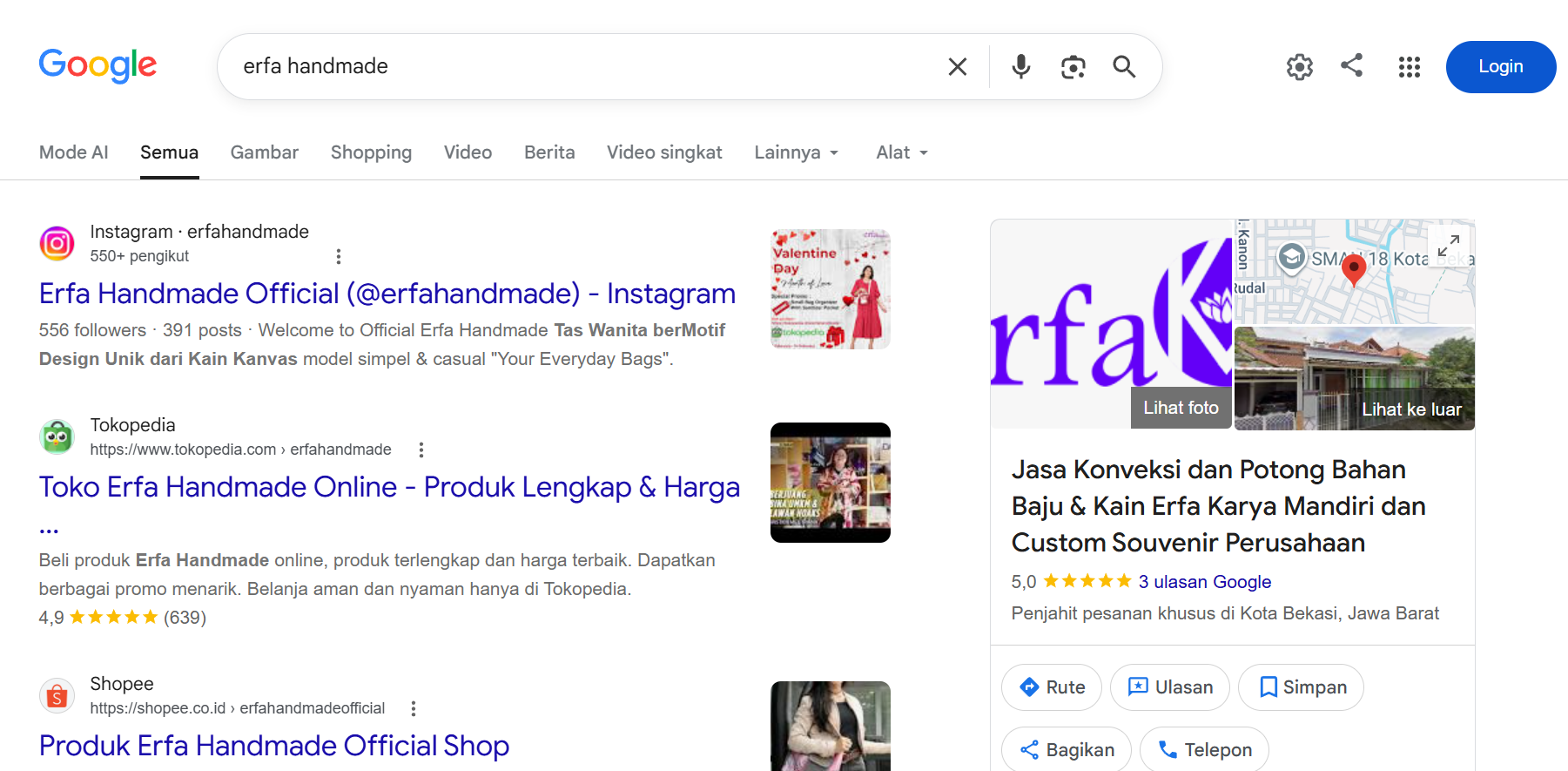
Task: Click Lihat ke luar street view
Action: [x=1411, y=409]
